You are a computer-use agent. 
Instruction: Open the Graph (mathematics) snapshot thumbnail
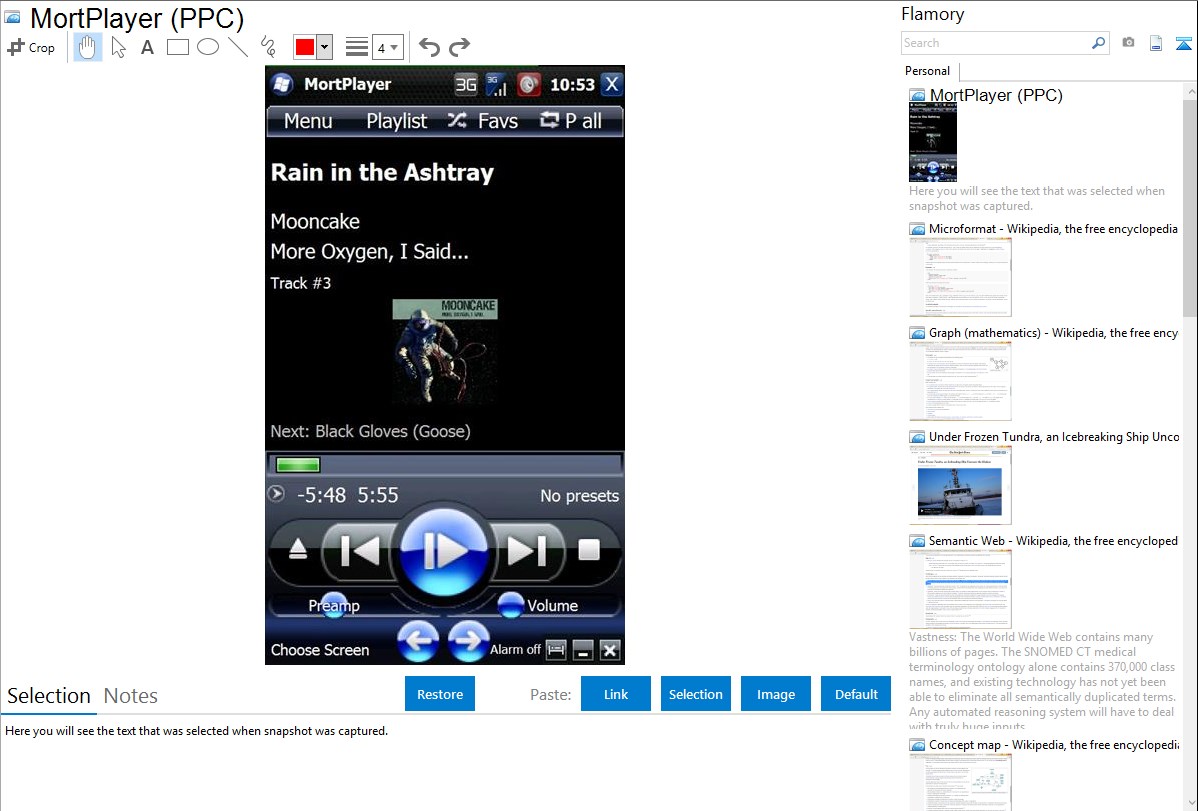tap(960, 381)
